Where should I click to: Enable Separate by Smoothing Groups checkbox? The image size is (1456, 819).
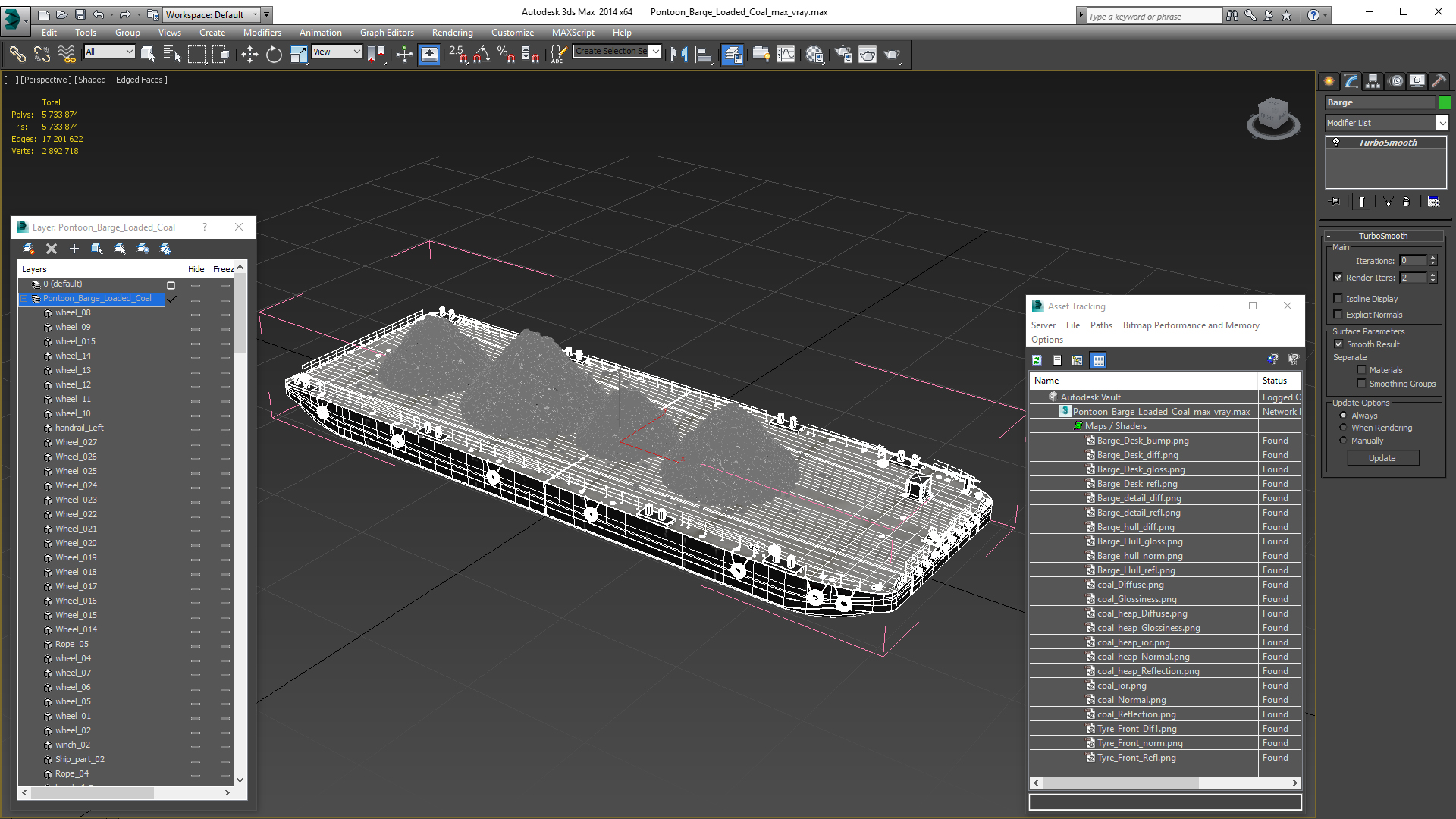click(1361, 384)
